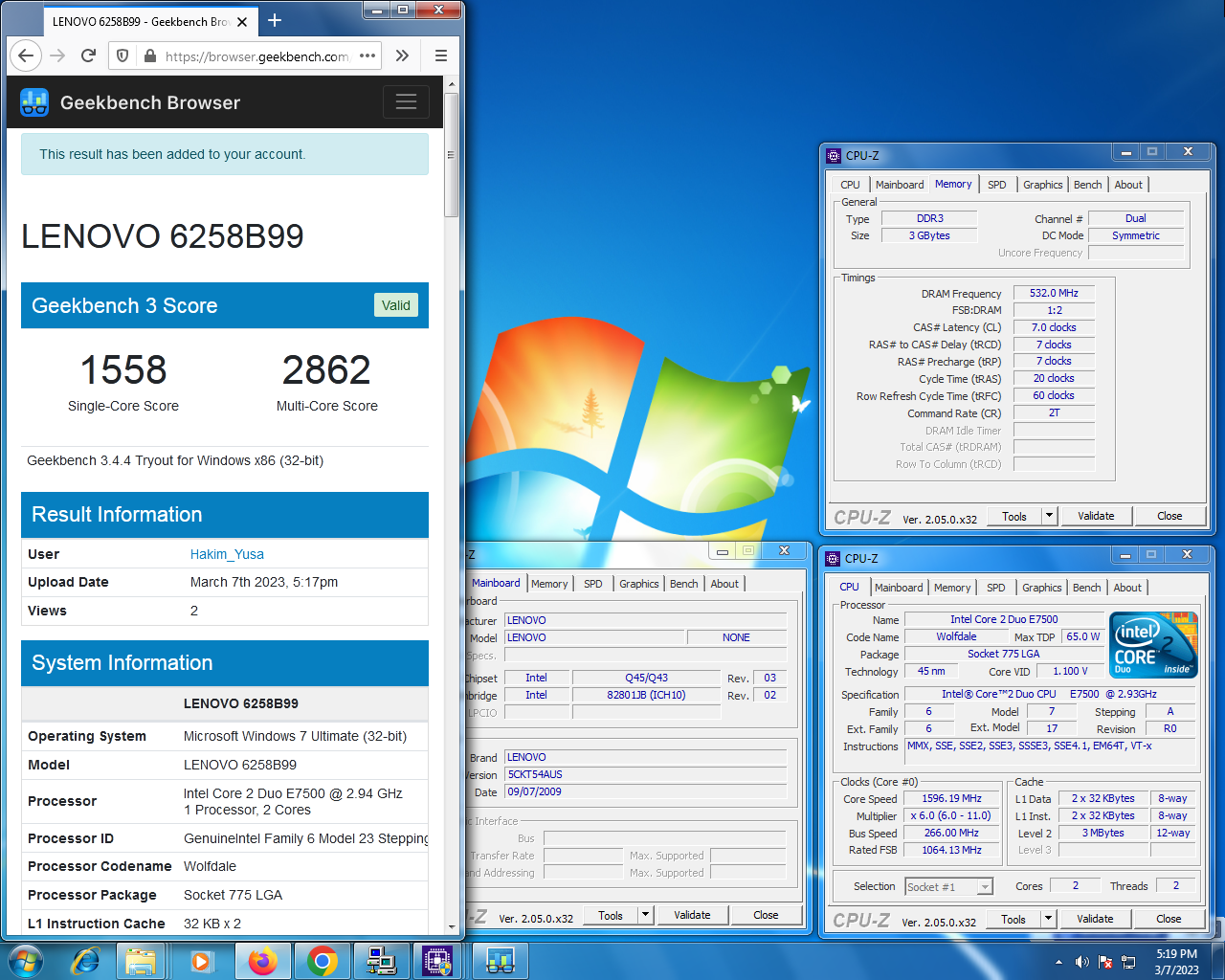Viewport: 1225px width, 980px height.
Task: Click the clock showing 5:19 PM
Action: pyautogui.click(x=1176, y=954)
